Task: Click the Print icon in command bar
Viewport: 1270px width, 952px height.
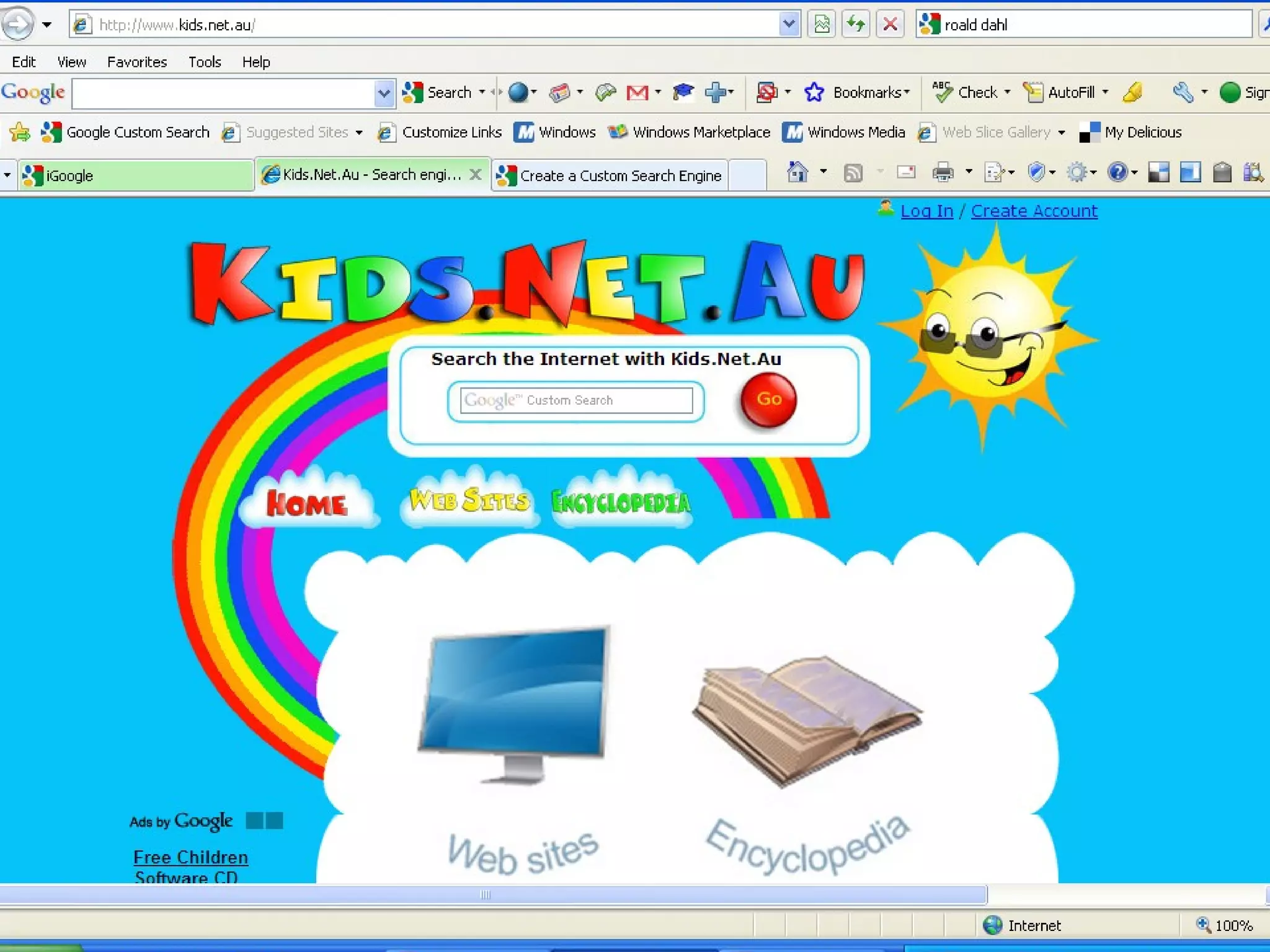Action: [943, 173]
